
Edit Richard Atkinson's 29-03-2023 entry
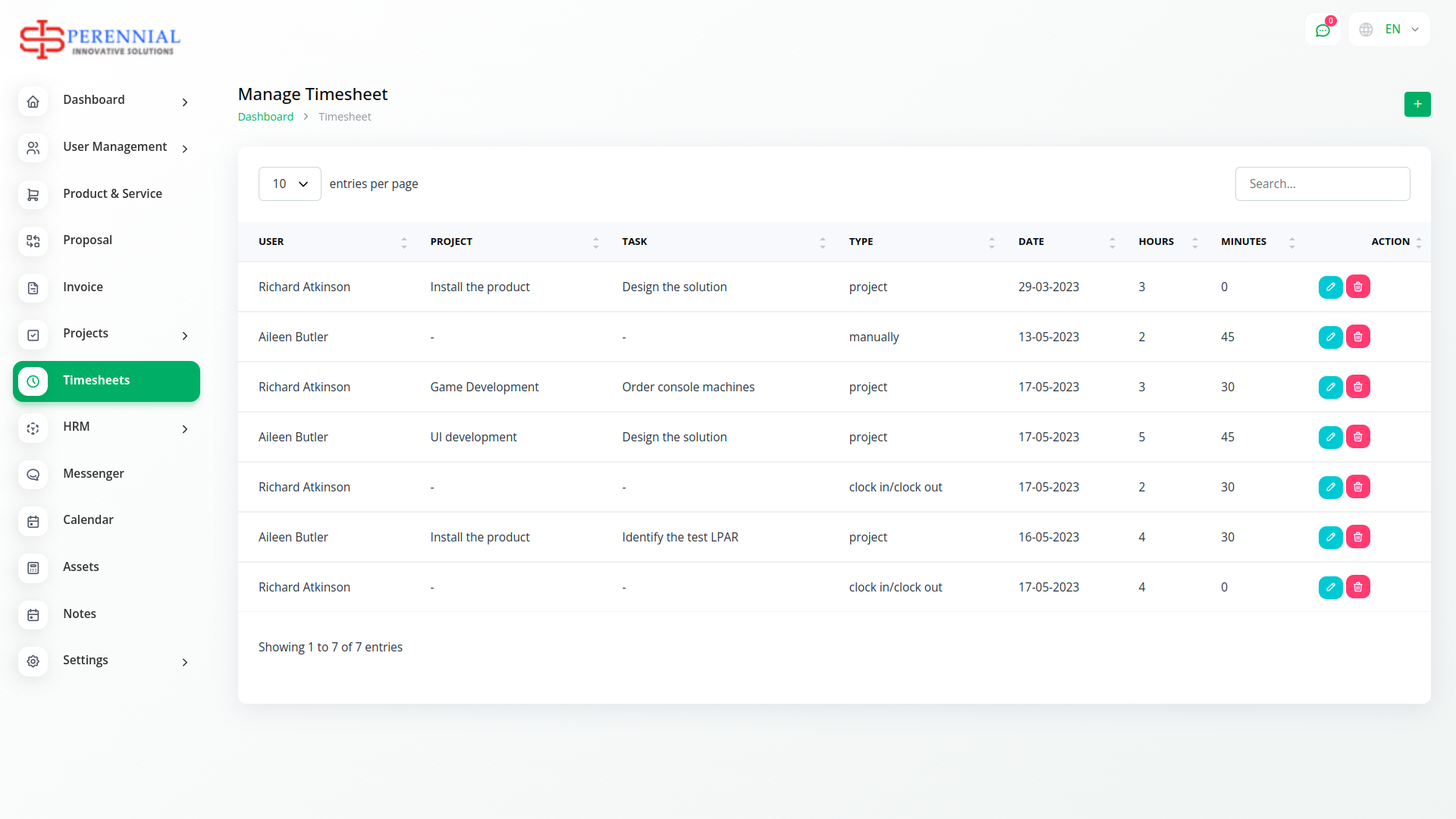[x=1330, y=287]
